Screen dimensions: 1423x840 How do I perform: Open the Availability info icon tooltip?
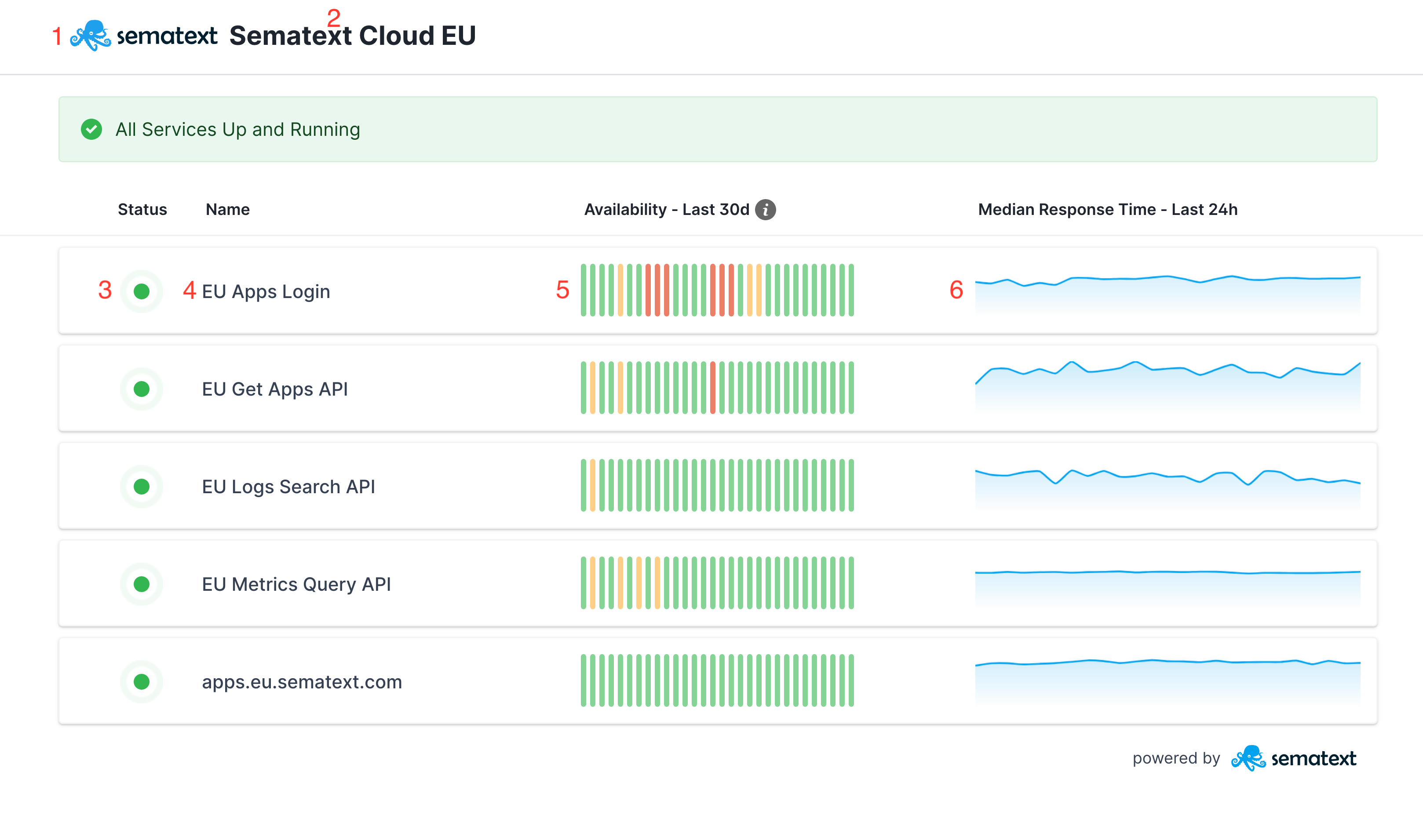tap(765, 209)
